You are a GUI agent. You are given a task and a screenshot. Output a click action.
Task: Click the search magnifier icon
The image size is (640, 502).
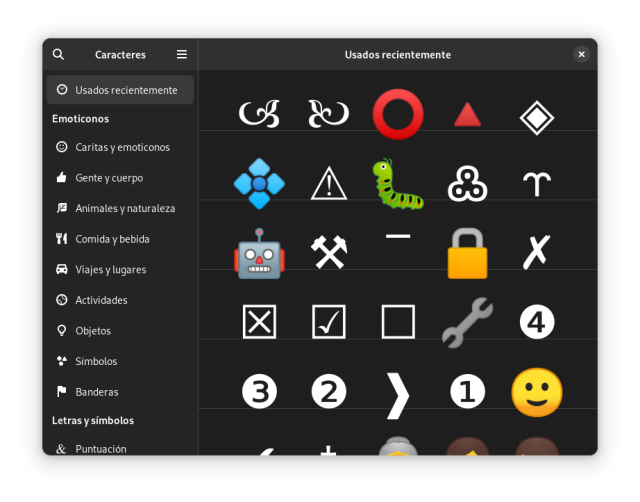[58, 55]
